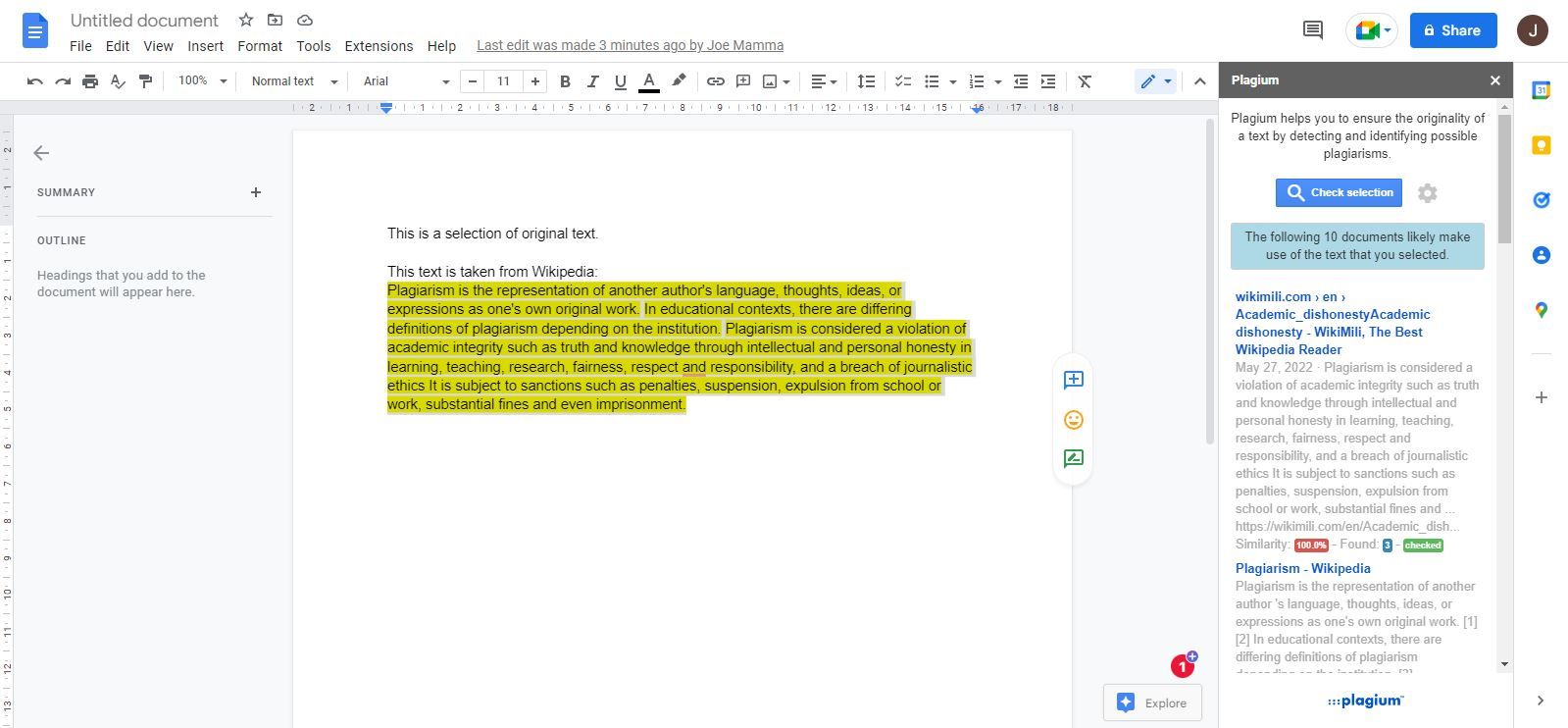Toggle italic formatting
The height and width of the screenshot is (728, 1568).
pos(592,81)
